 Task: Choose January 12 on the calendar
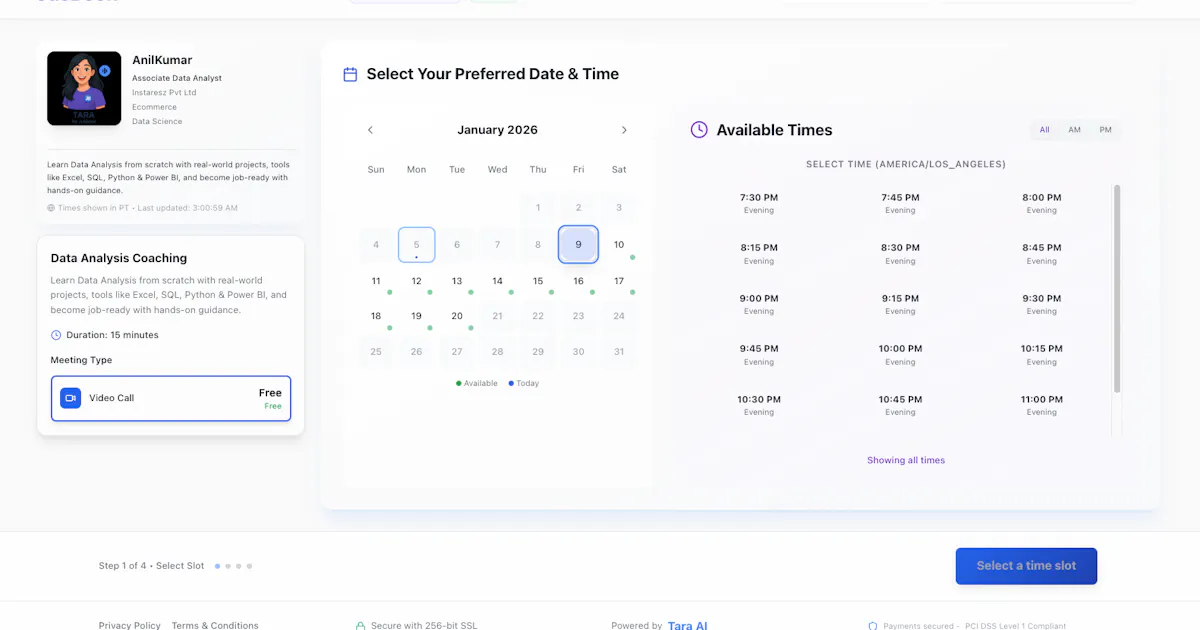417,281
